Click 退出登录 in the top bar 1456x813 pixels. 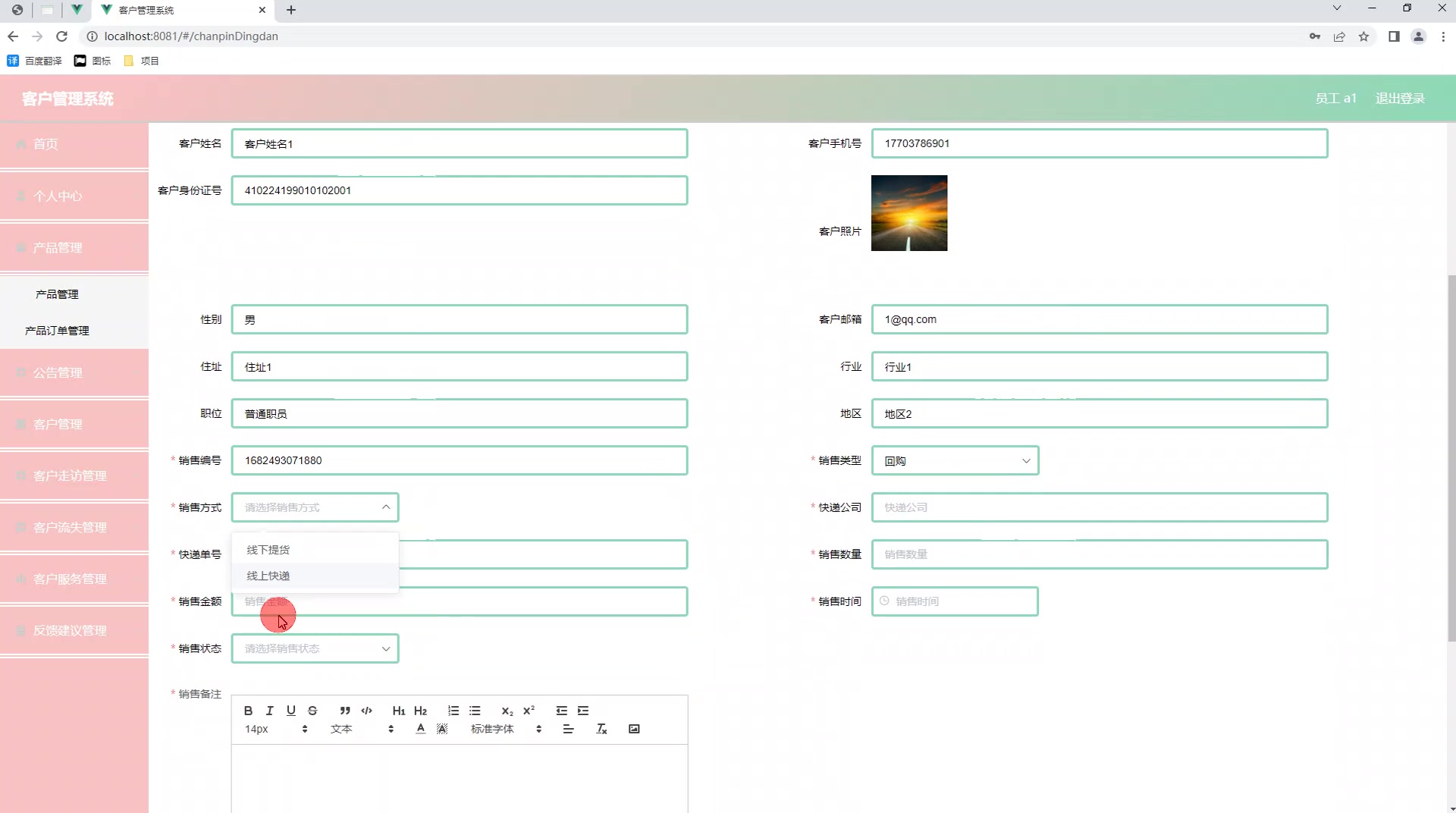[1400, 98]
